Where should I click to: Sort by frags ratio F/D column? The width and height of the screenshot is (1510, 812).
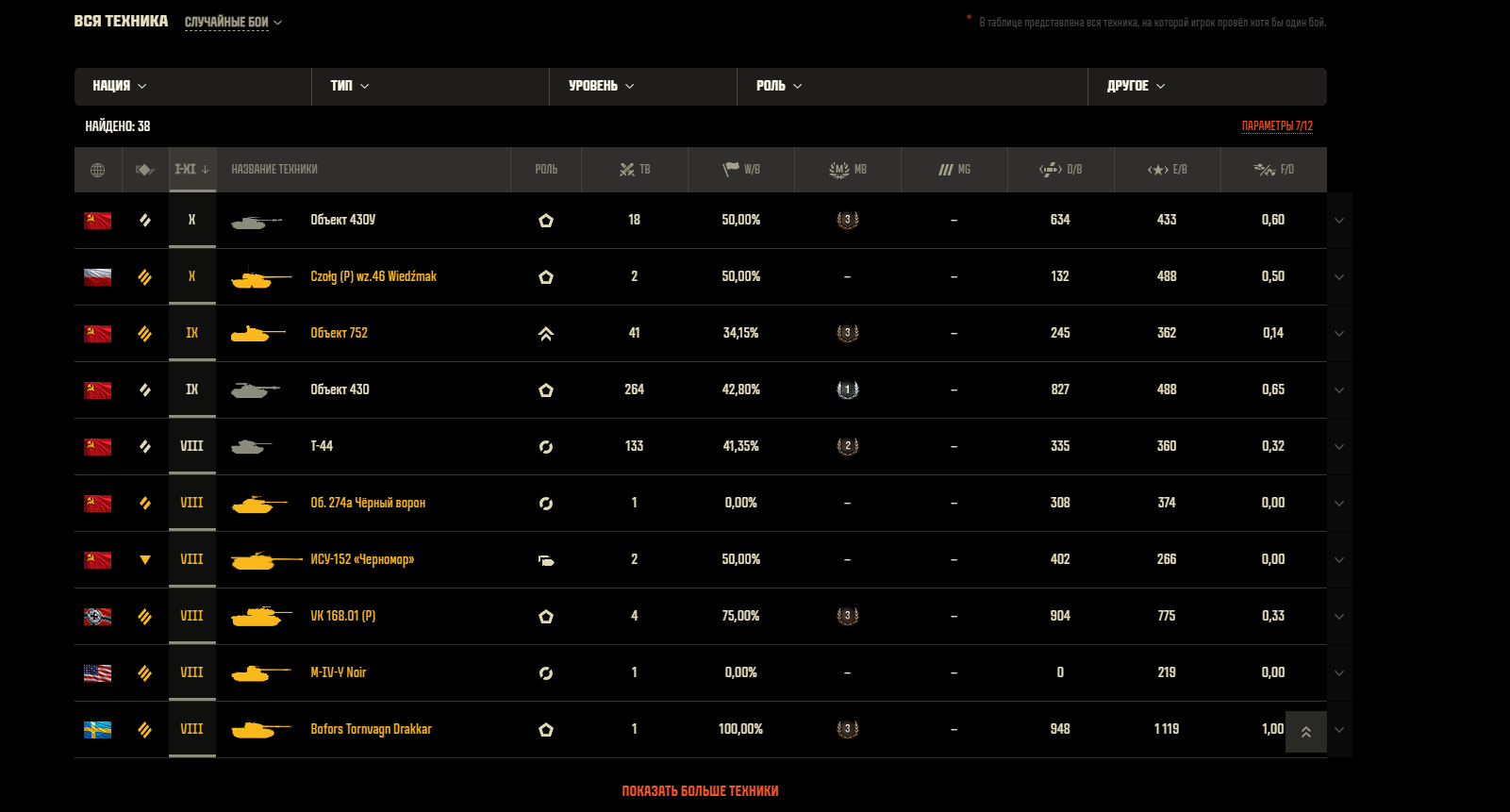click(x=1273, y=170)
